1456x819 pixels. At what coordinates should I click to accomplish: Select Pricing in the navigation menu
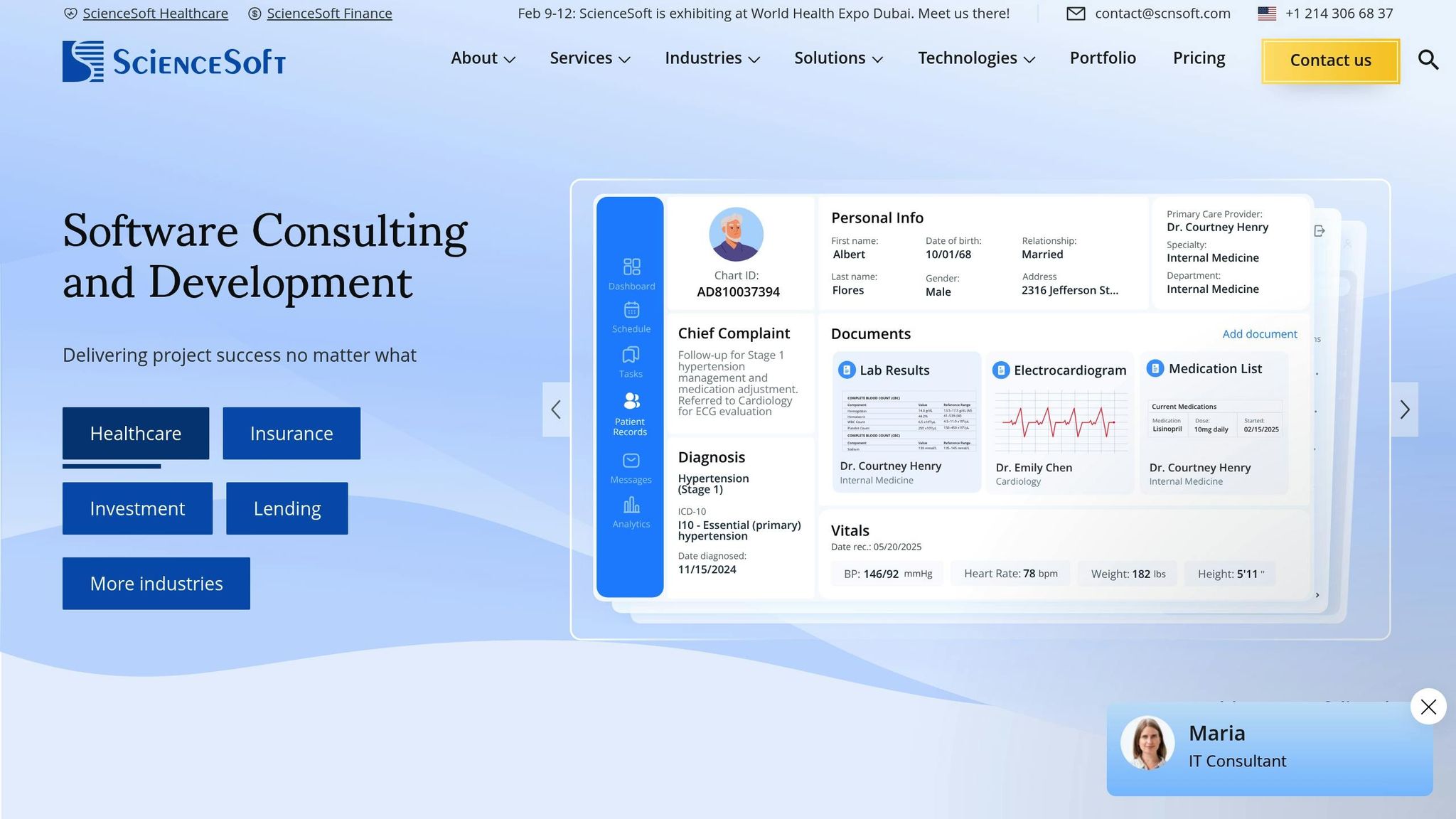coord(1199,58)
